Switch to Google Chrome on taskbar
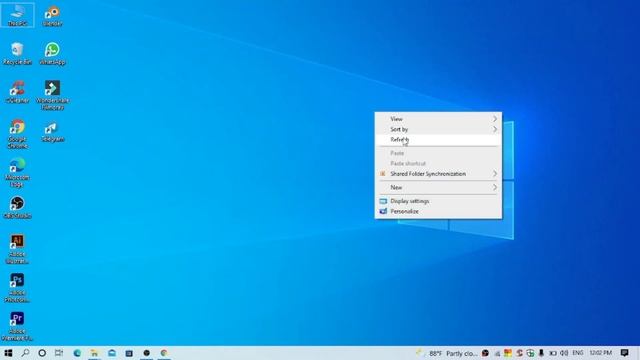This screenshot has width=640, height=360. (x=164, y=353)
